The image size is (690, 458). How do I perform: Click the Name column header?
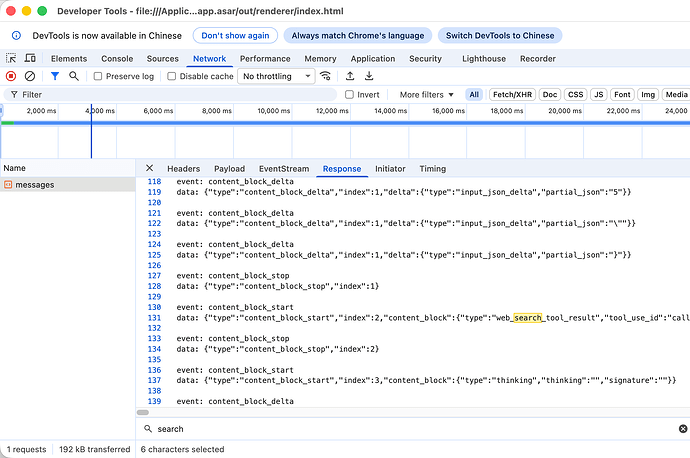coord(68,168)
